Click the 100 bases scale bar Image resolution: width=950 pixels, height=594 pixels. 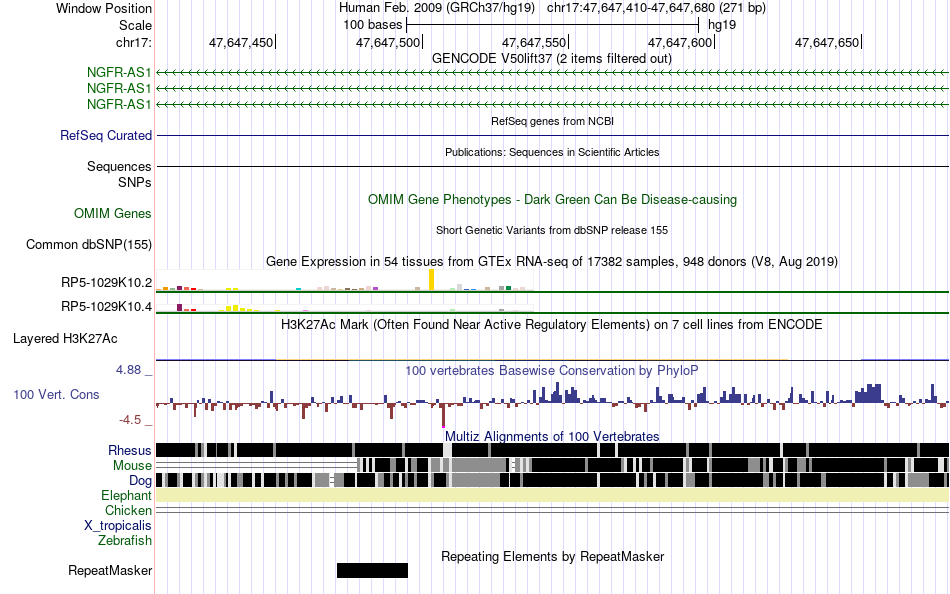pos(553,25)
